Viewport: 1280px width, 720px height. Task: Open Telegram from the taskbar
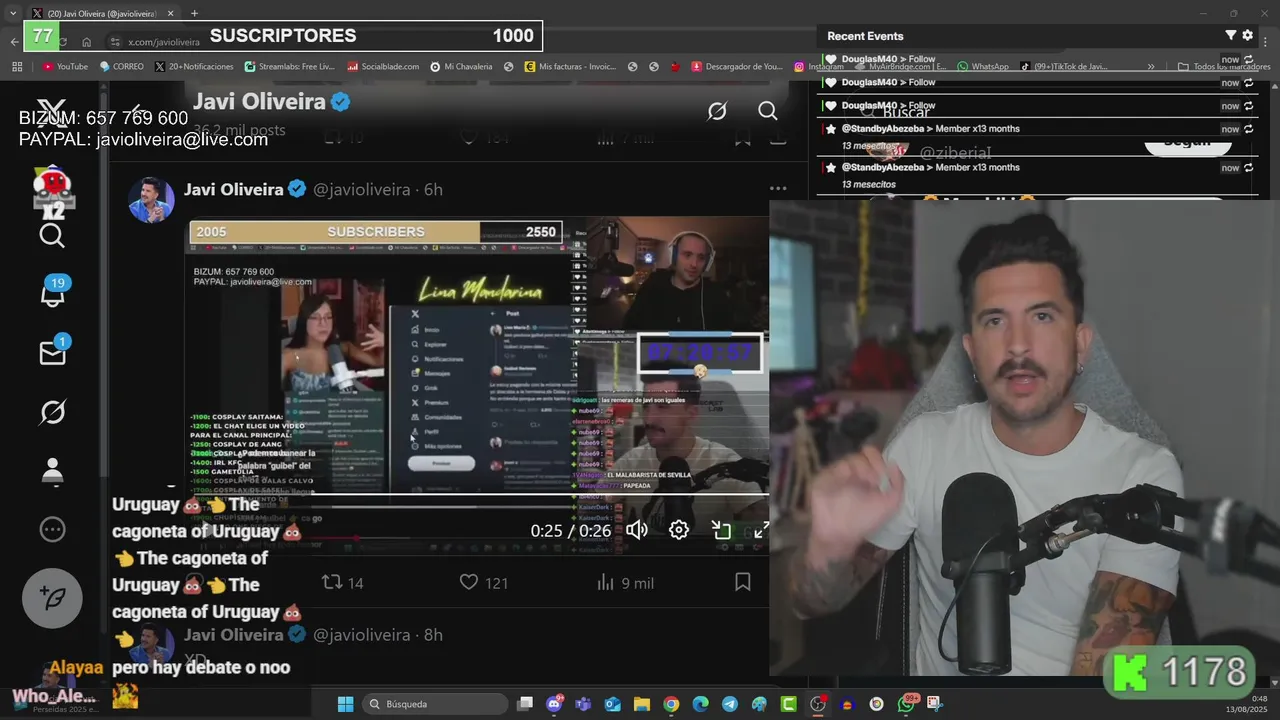pyautogui.click(x=730, y=704)
